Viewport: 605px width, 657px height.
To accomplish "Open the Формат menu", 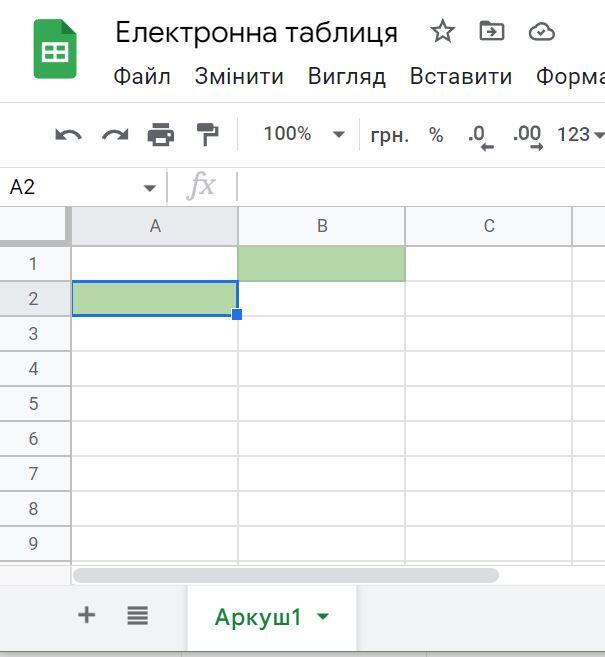I will point(571,77).
